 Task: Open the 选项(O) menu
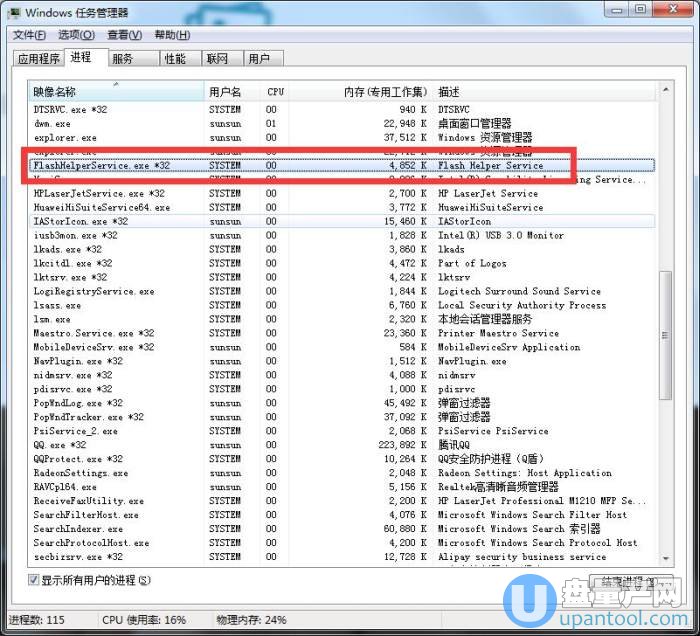[x=76, y=35]
